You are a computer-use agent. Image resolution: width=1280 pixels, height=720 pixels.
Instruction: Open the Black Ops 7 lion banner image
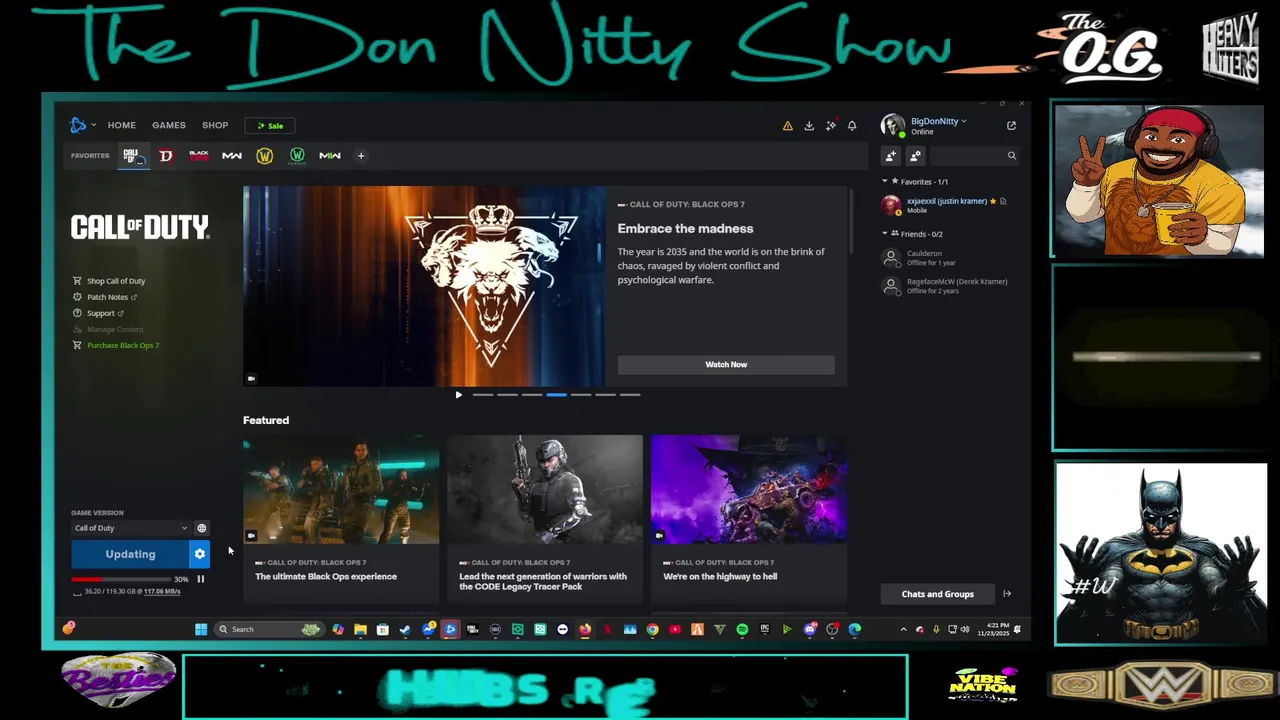425,286
